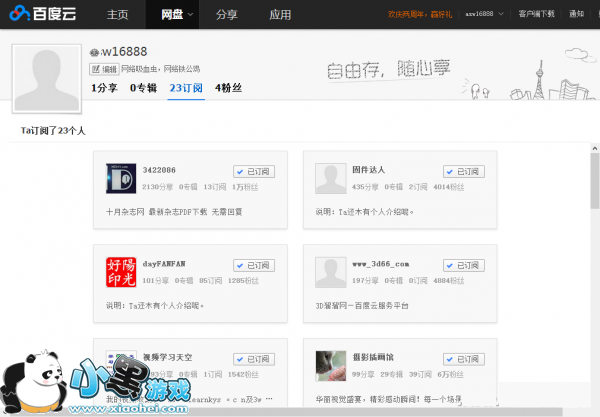Switch to the 23订阅 tab
Image resolution: width=600 pixels, height=417 pixels.
point(186,88)
